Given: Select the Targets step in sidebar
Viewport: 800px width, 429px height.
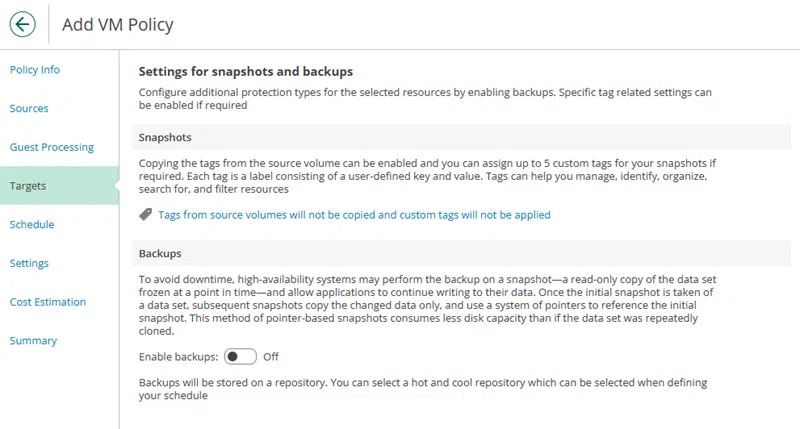Looking at the screenshot, I should coord(28,186).
